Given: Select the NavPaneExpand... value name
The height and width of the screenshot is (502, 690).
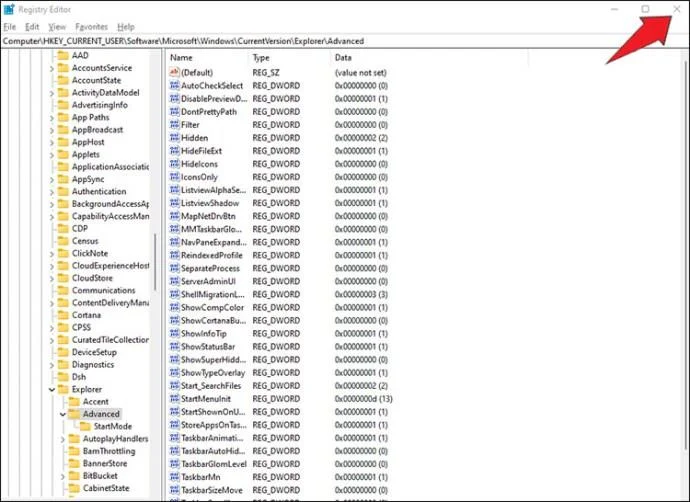Looking at the screenshot, I should [214, 242].
